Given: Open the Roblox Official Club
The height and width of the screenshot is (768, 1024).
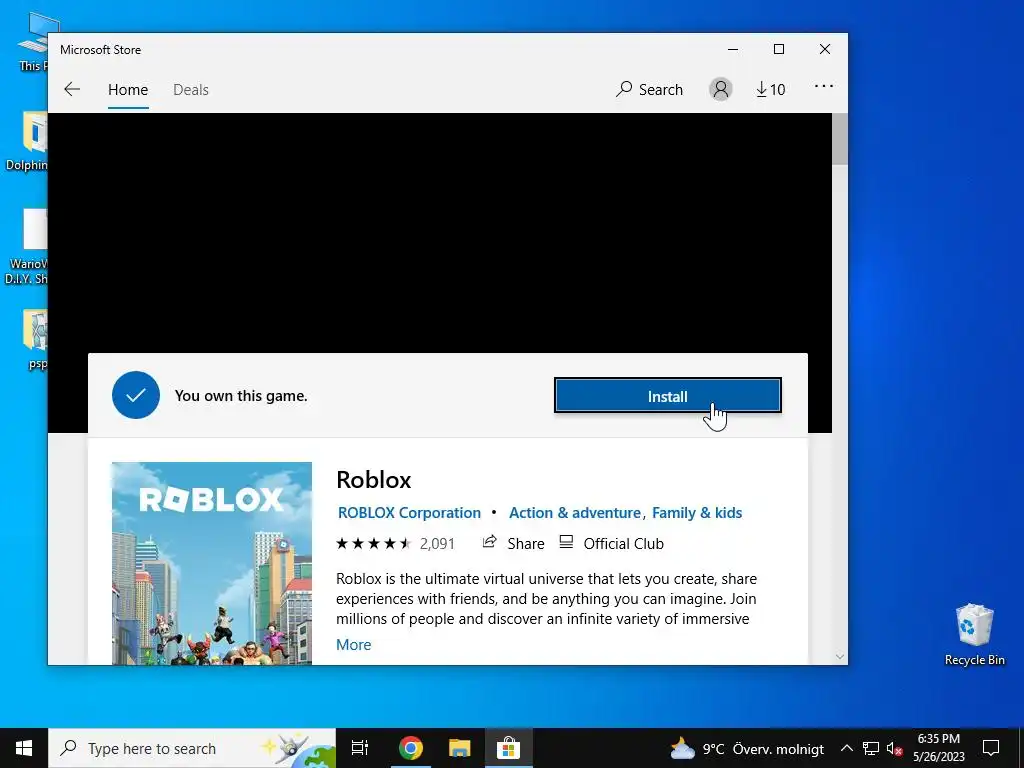Looking at the screenshot, I should 611,543.
